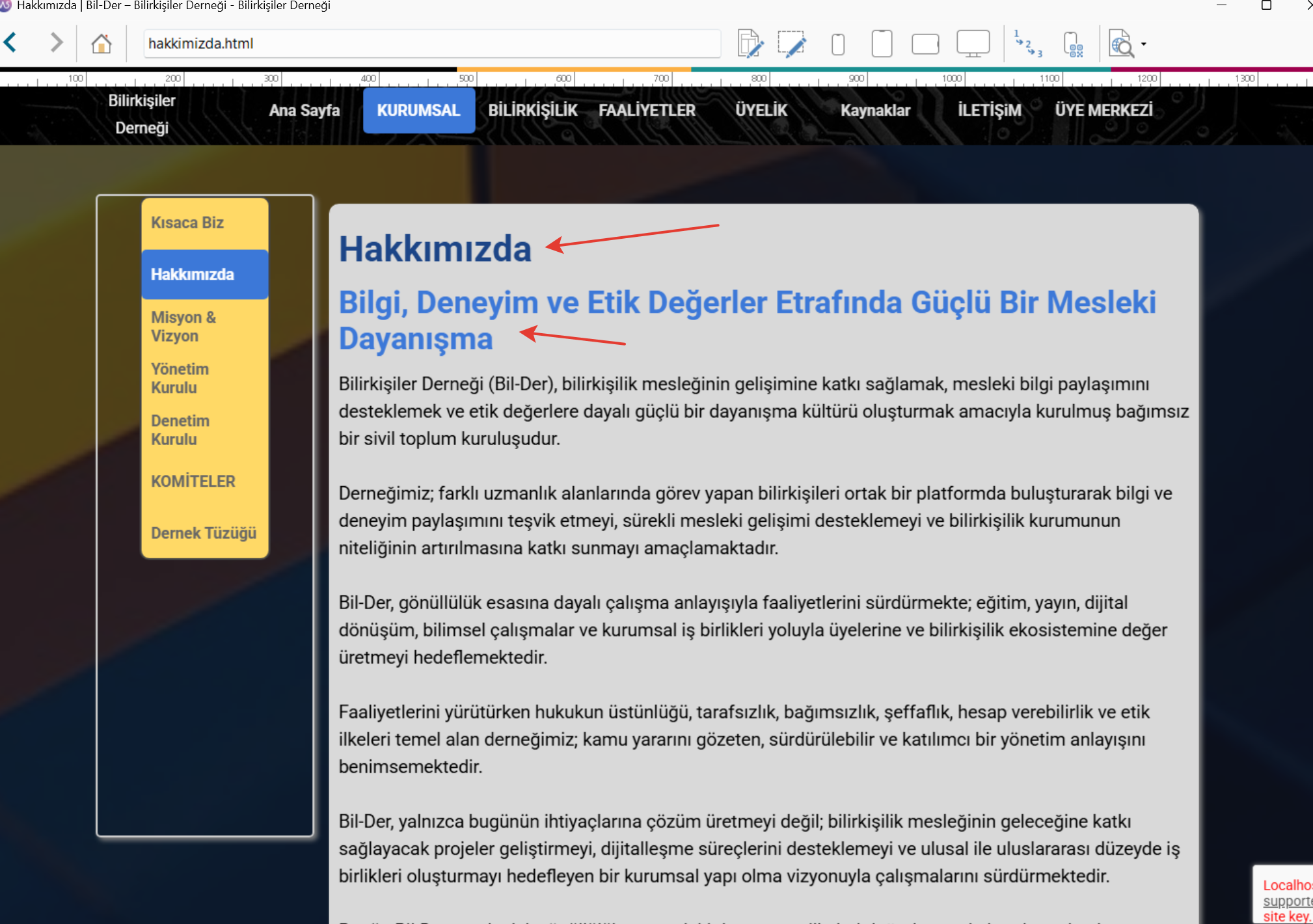Open the ÜYELİK menu item
1313x924 pixels.
[761, 110]
